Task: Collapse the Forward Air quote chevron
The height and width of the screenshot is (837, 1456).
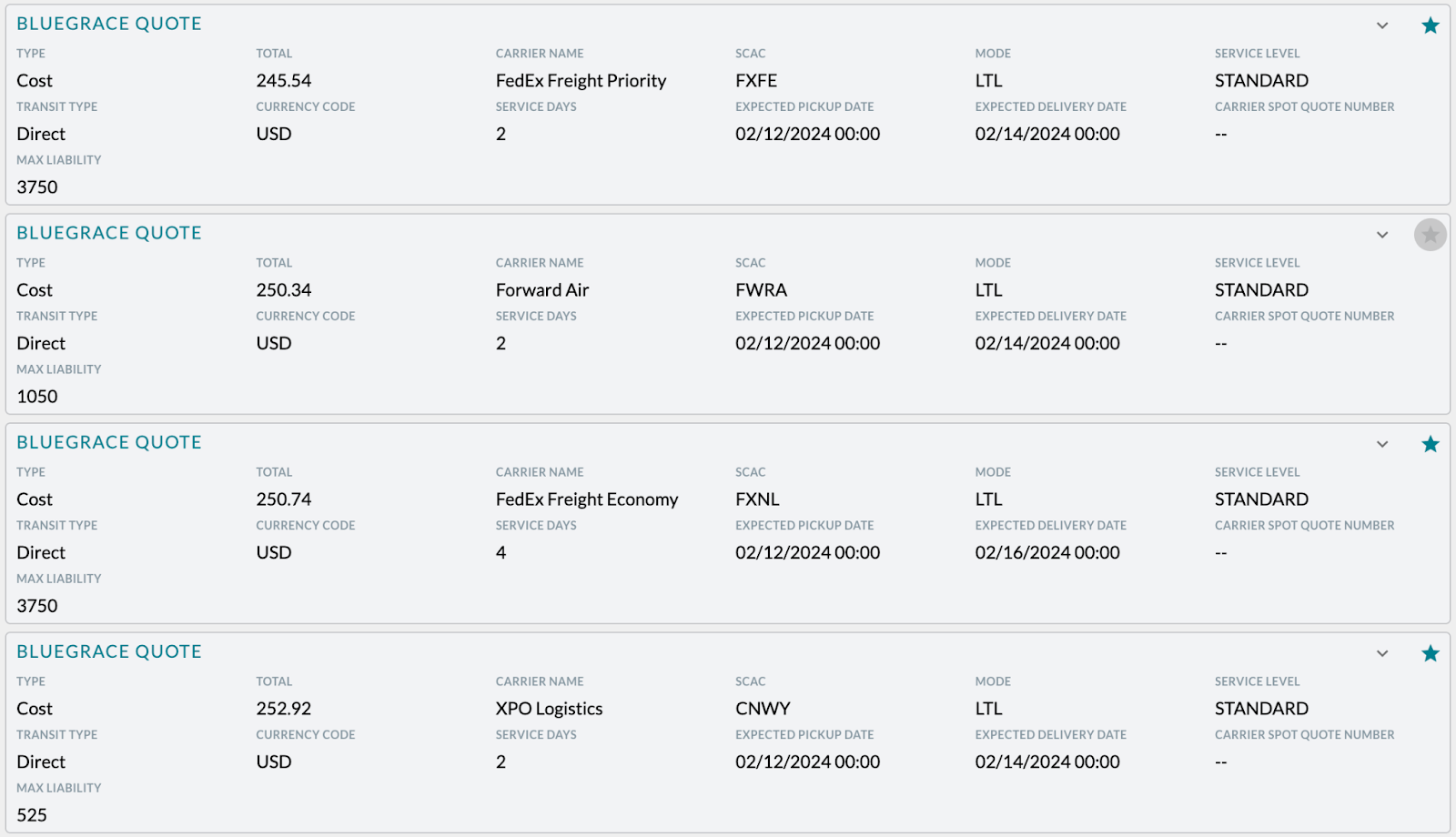Action: click(x=1381, y=235)
